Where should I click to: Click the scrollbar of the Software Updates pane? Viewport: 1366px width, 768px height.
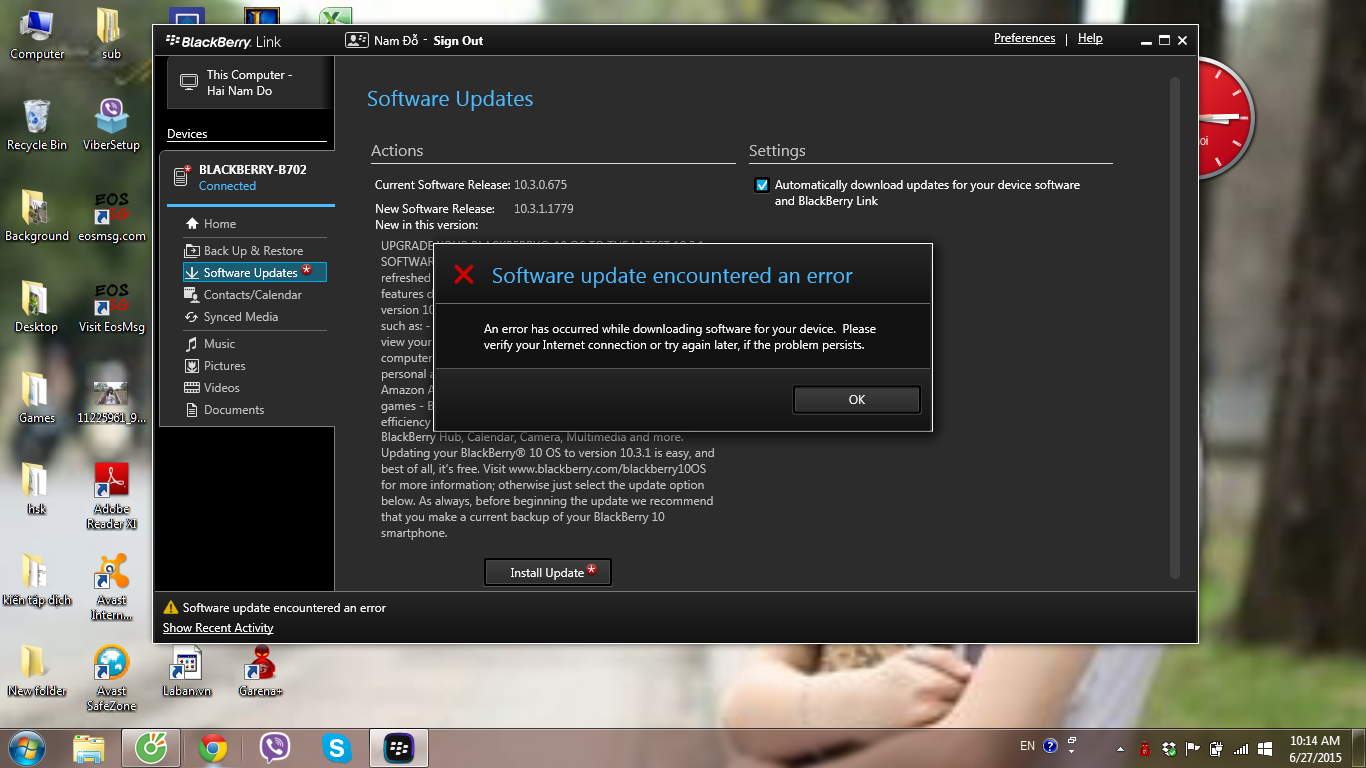point(1175,328)
